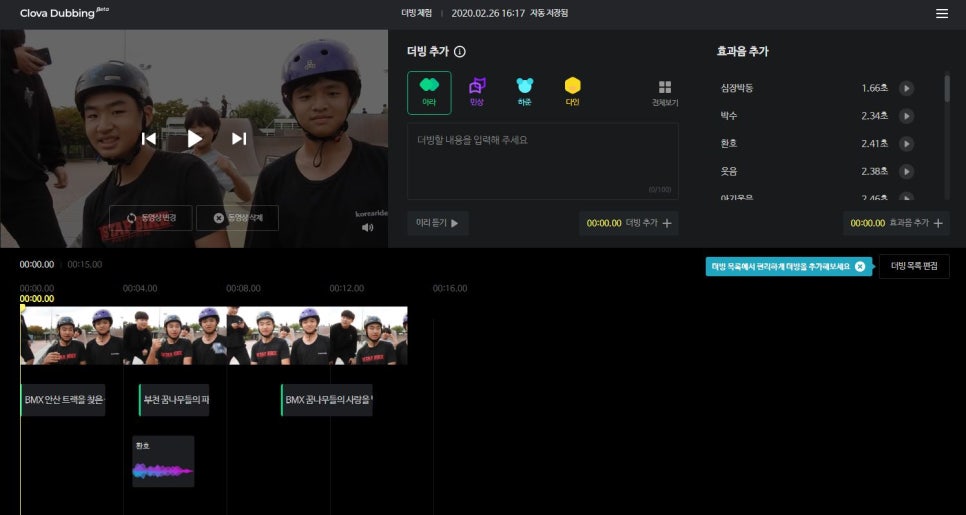Image resolution: width=966 pixels, height=515 pixels.
Task: Click the 더빙체험 project title
Action: click(417, 13)
